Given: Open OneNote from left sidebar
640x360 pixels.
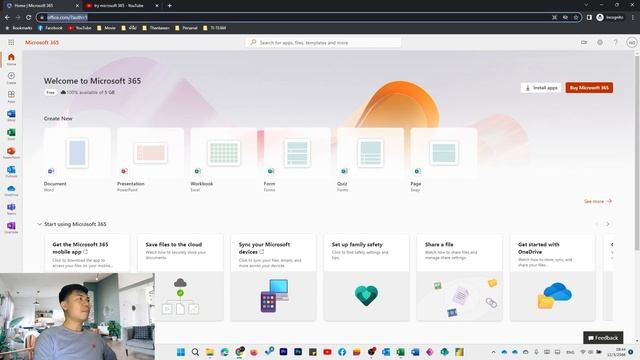Looking at the screenshot, I should click(11, 228).
